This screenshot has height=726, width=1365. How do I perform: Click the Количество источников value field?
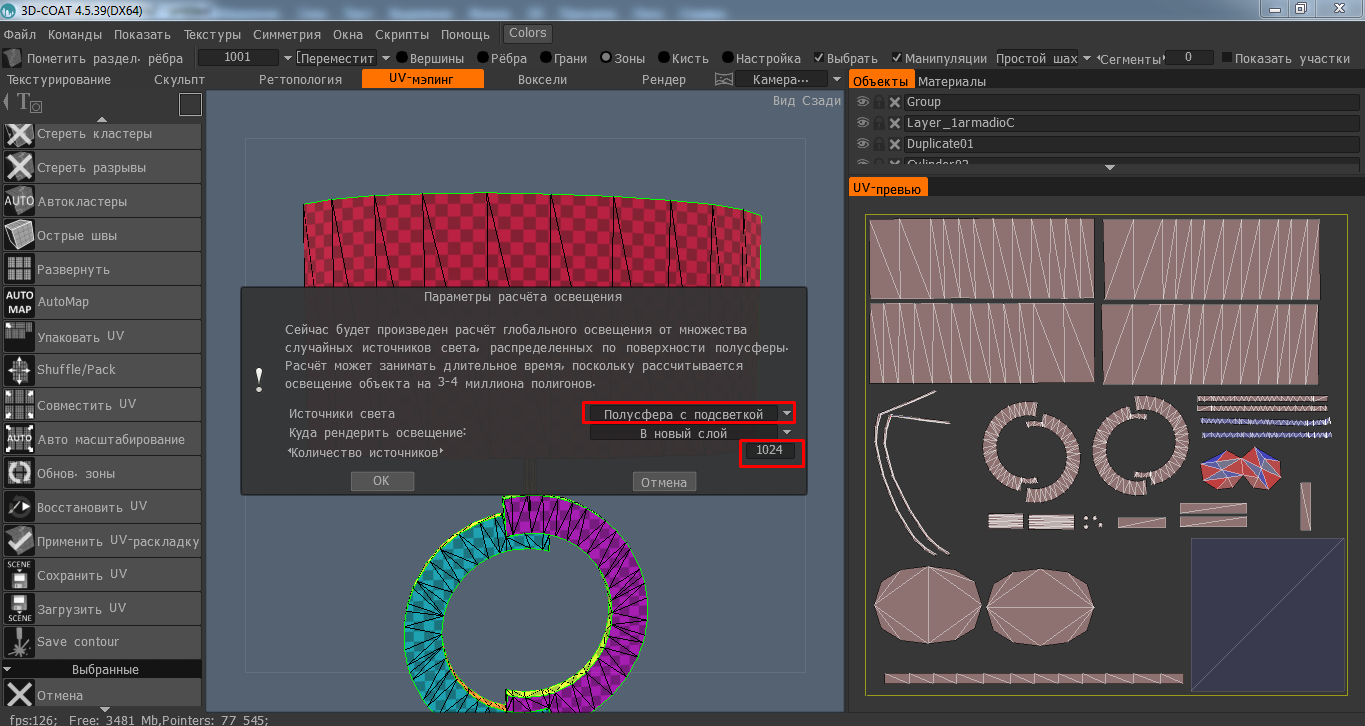[770, 452]
